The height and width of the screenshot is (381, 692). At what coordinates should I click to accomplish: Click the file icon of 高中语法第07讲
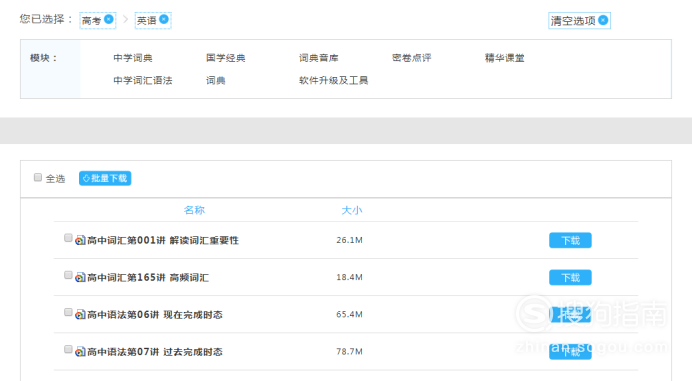(80, 351)
